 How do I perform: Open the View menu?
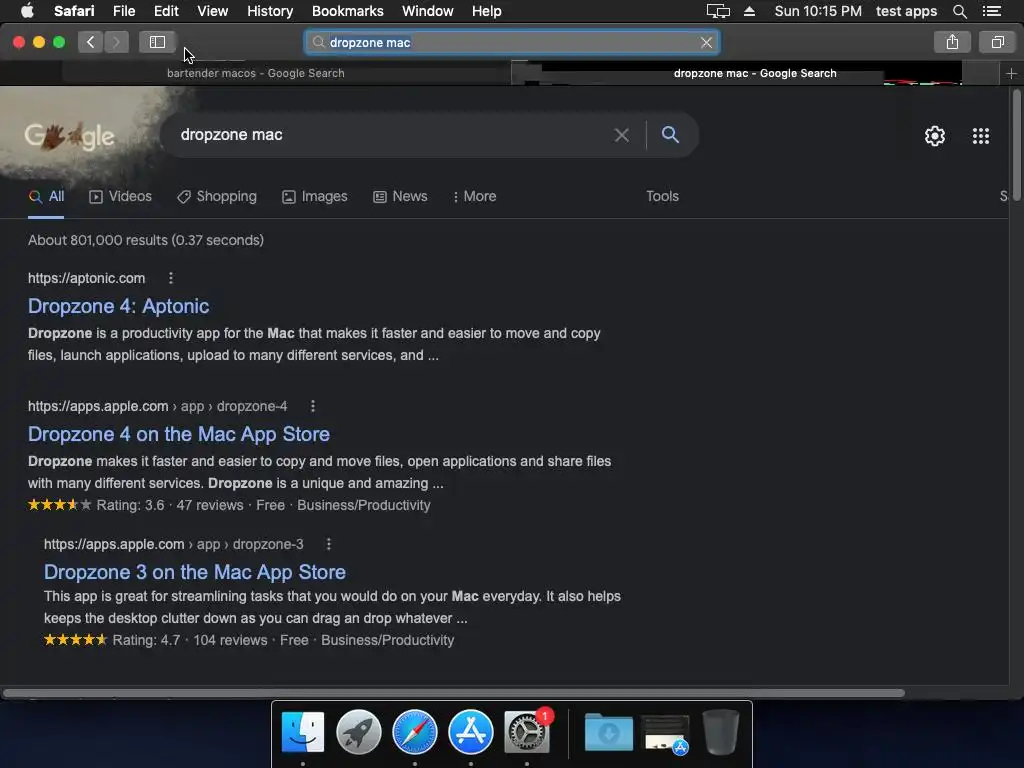[x=213, y=11]
